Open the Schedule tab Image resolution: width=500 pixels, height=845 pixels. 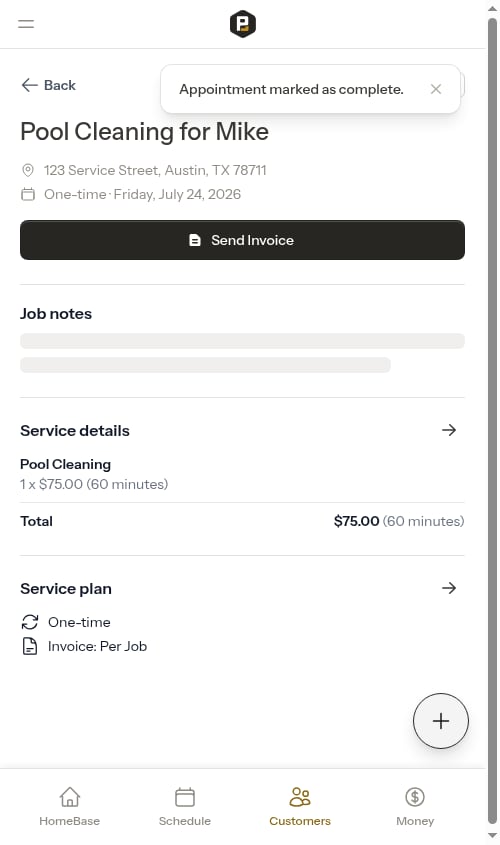tap(185, 806)
